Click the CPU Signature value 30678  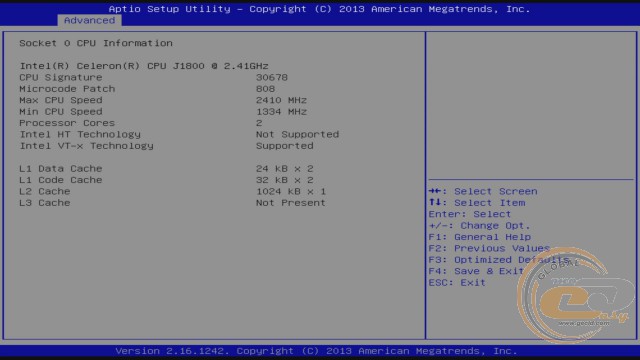pos(272,78)
